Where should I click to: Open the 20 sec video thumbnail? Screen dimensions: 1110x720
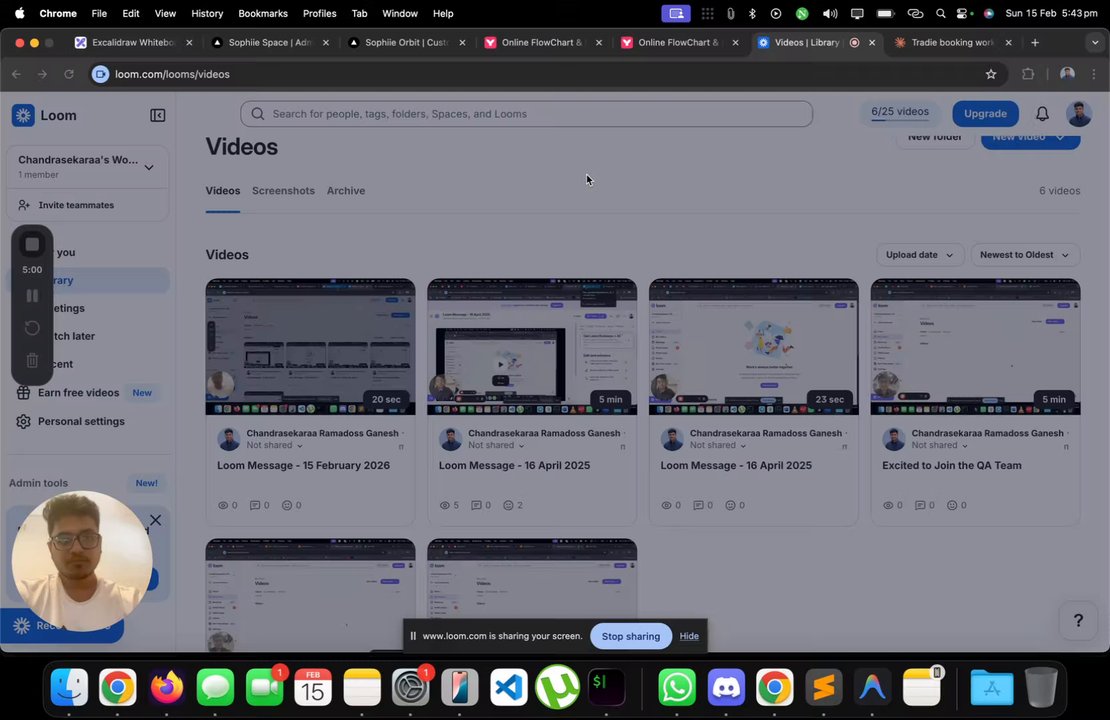pyautogui.click(x=310, y=347)
